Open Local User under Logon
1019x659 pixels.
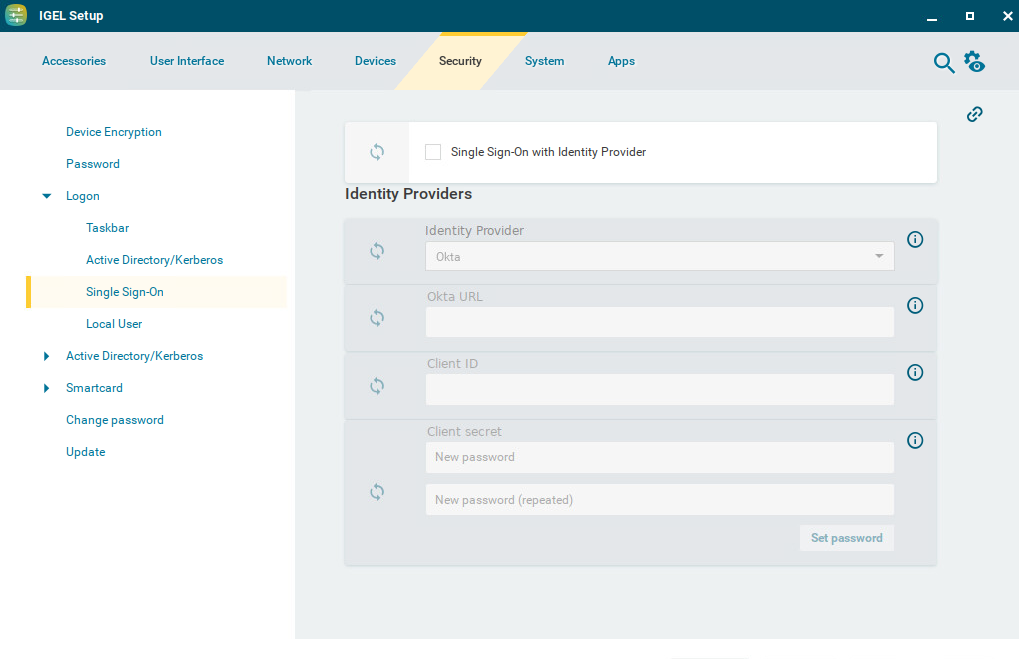click(114, 324)
